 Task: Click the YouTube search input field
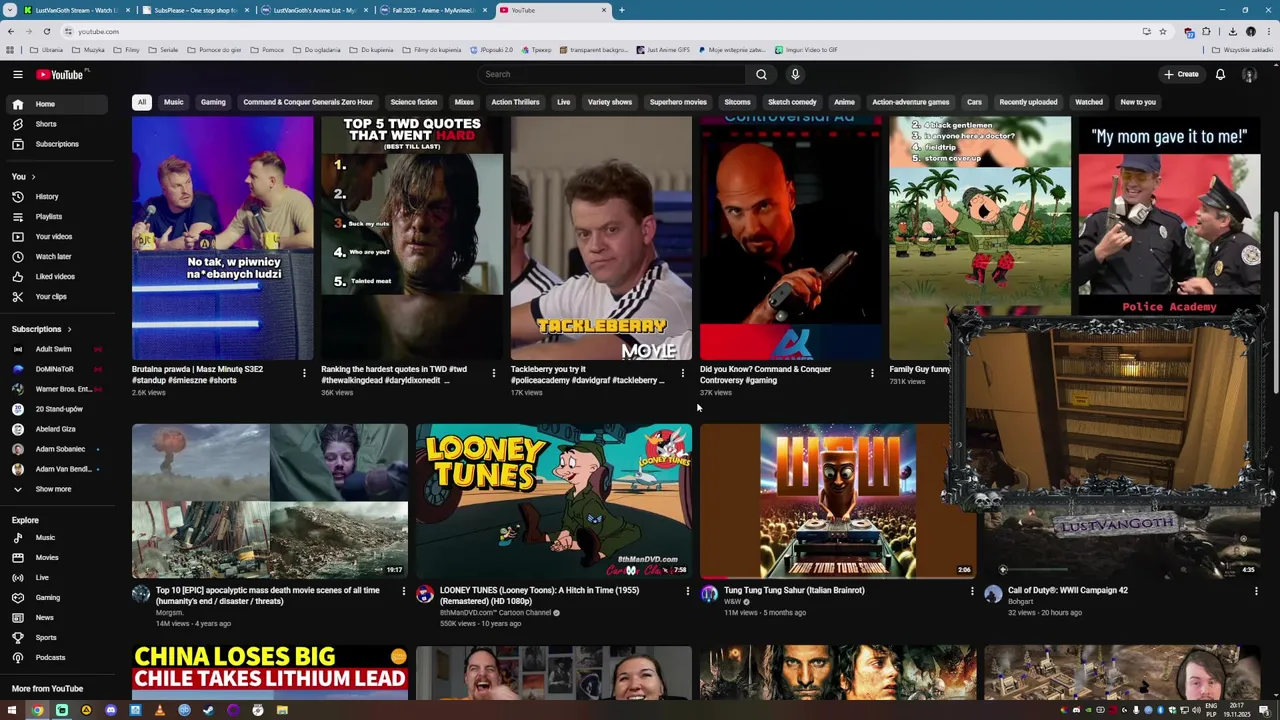(612, 74)
